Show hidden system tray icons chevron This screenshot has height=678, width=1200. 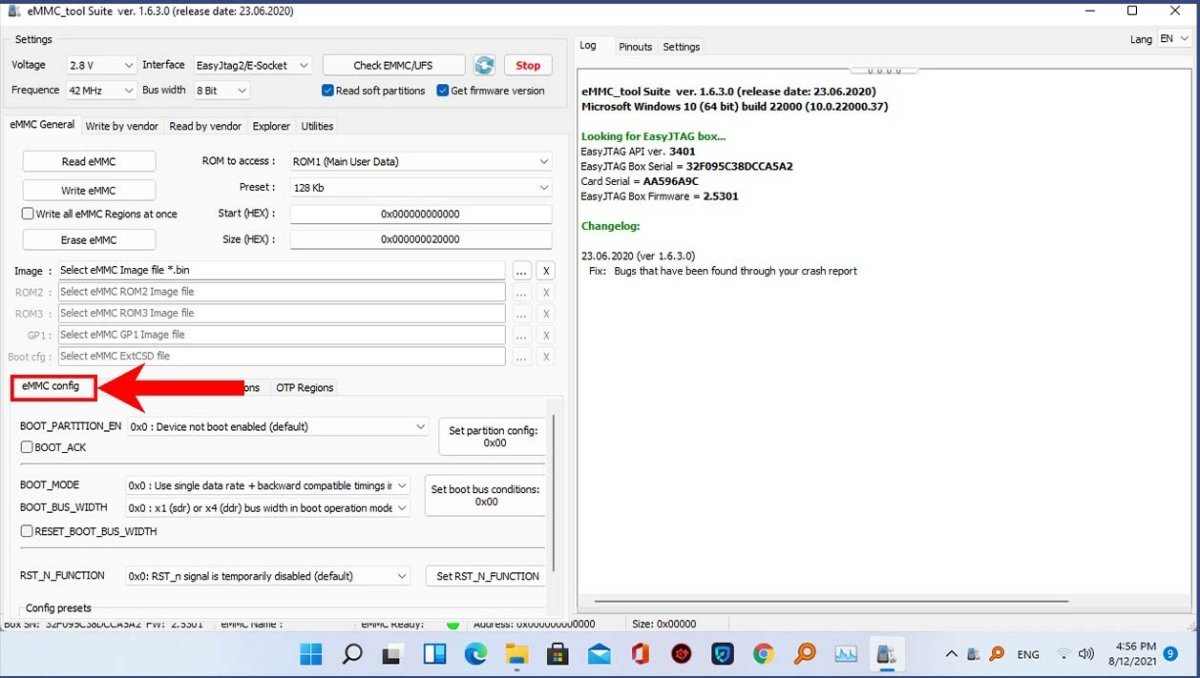pyautogui.click(x=951, y=654)
